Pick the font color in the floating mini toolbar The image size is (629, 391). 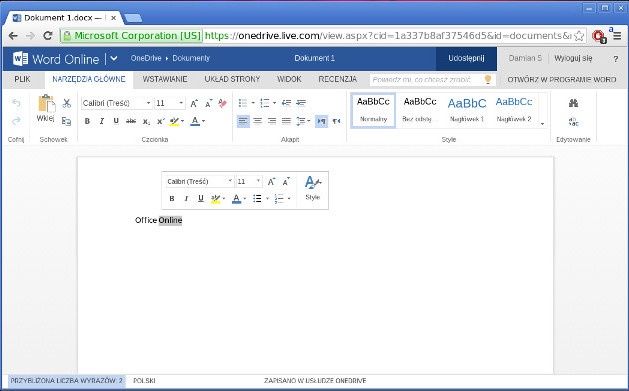[237, 199]
